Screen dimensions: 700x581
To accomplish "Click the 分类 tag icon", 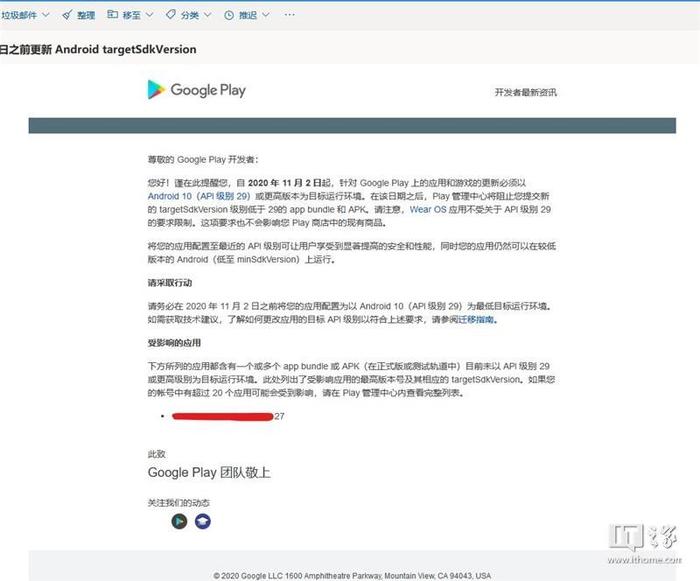I will pyautogui.click(x=170, y=15).
